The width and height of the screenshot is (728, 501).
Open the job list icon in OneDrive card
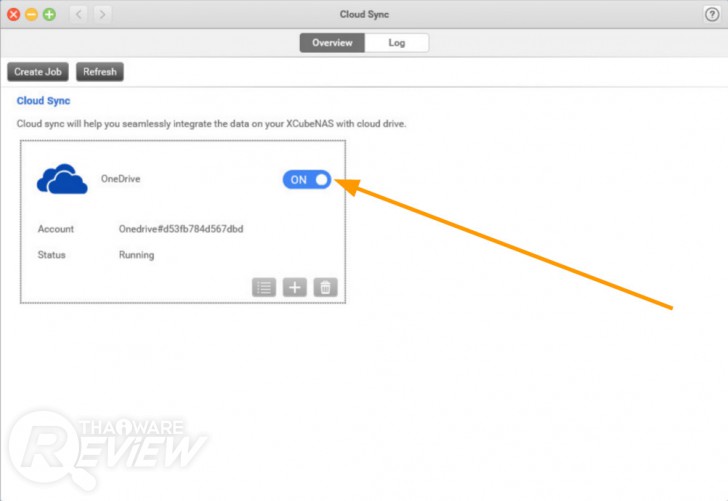[264, 287]
